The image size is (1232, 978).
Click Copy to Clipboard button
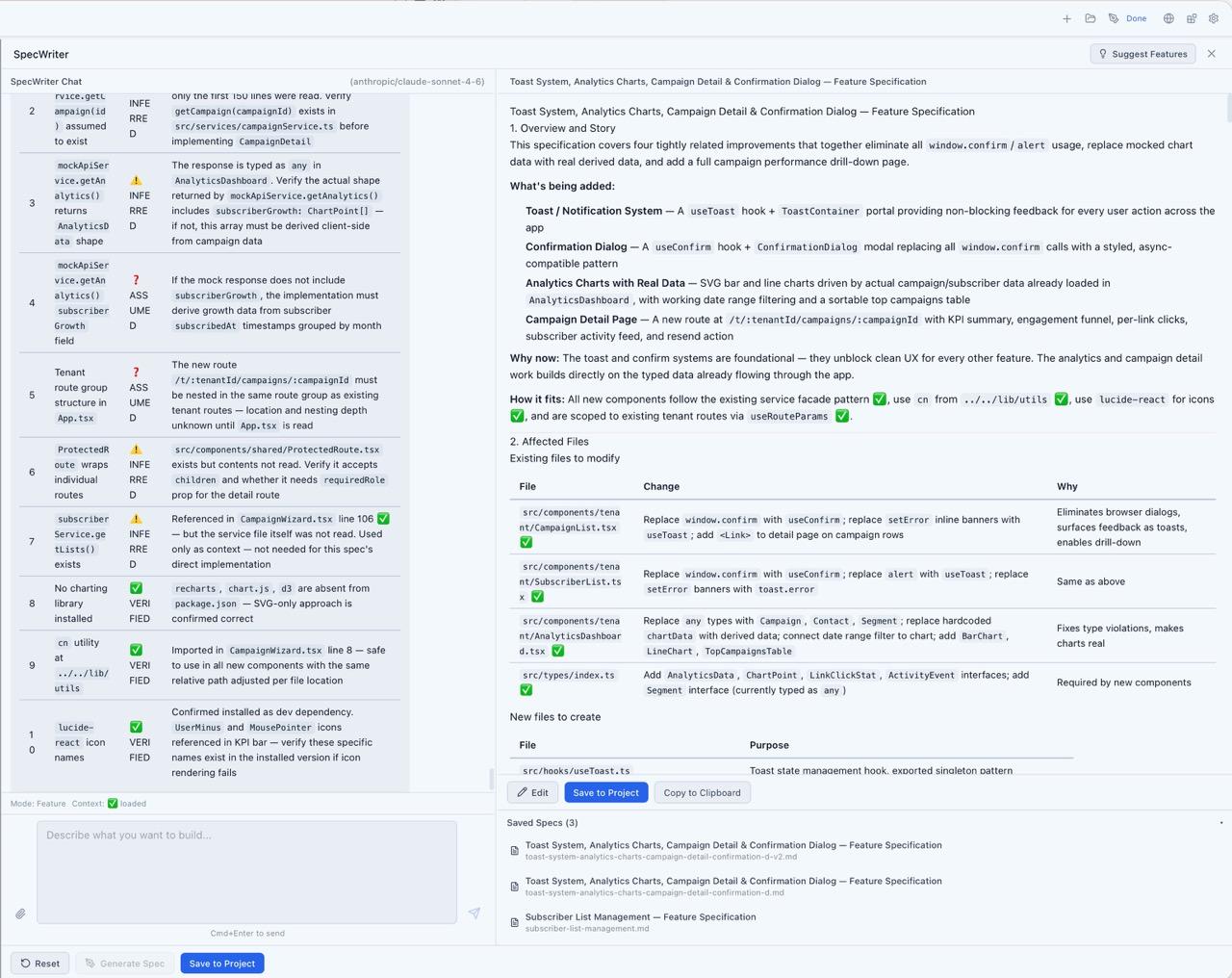[702, 792]
